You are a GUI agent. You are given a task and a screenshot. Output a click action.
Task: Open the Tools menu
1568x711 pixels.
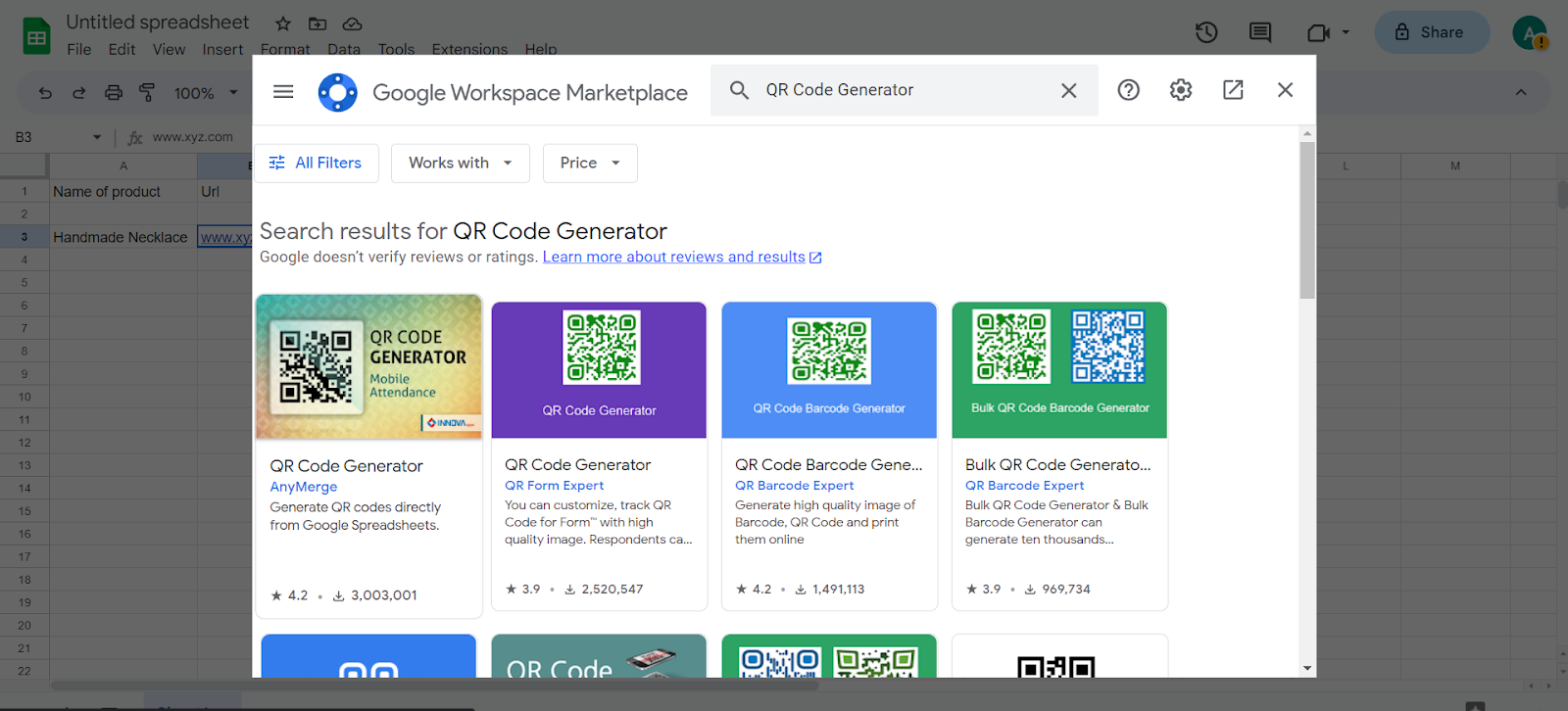[x=396, y=49]
